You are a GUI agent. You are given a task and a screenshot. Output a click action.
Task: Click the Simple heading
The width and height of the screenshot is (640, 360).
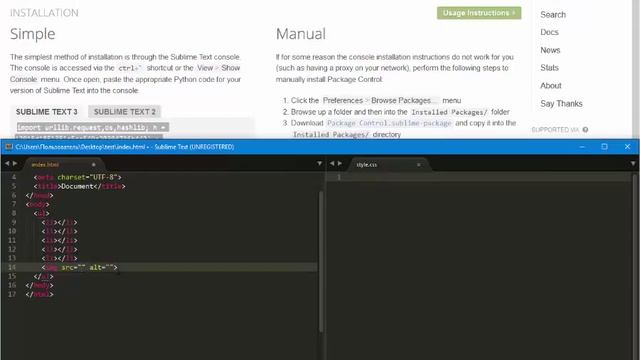point(33,34)
